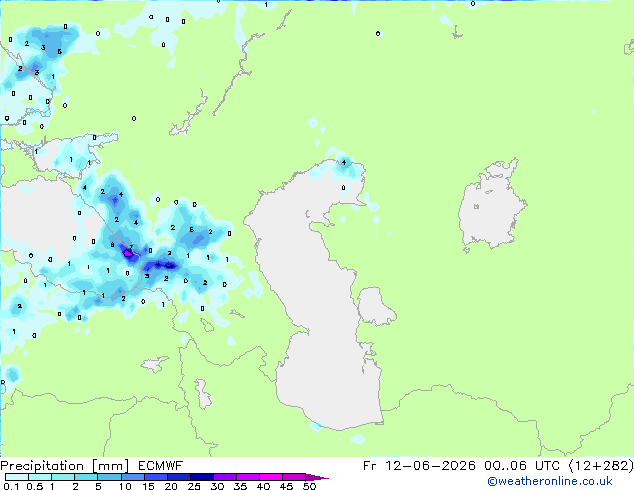Select the 20–25 mm legend color swatch
Image resolution: width=634 pixels, height=490 pixels.
click(x=178, y=477)
